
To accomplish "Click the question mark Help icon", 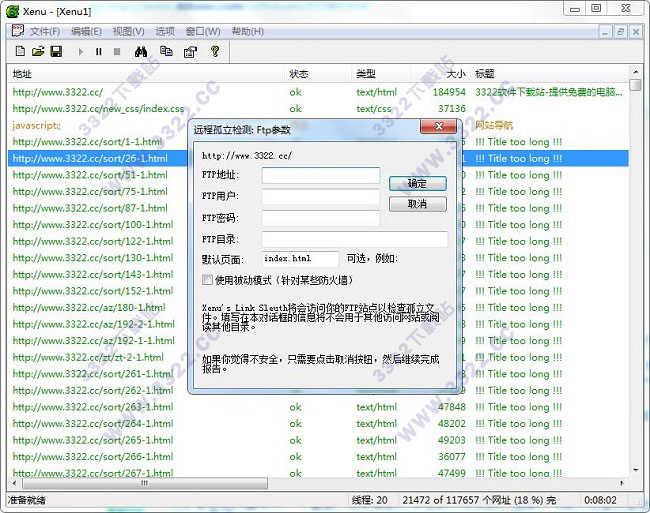I will click(x=215, y=51).
